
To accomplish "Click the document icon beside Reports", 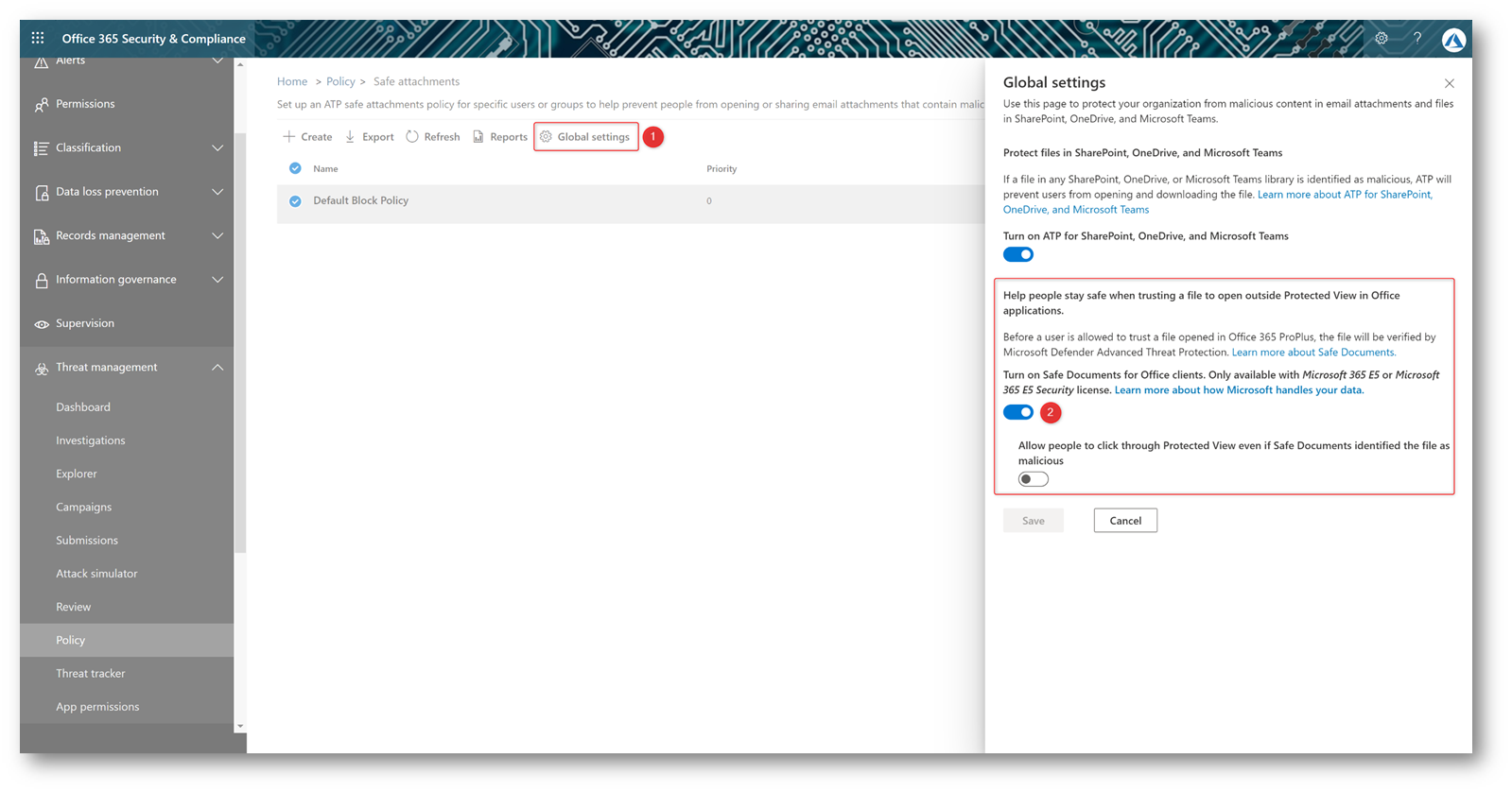I will point(478,137).
